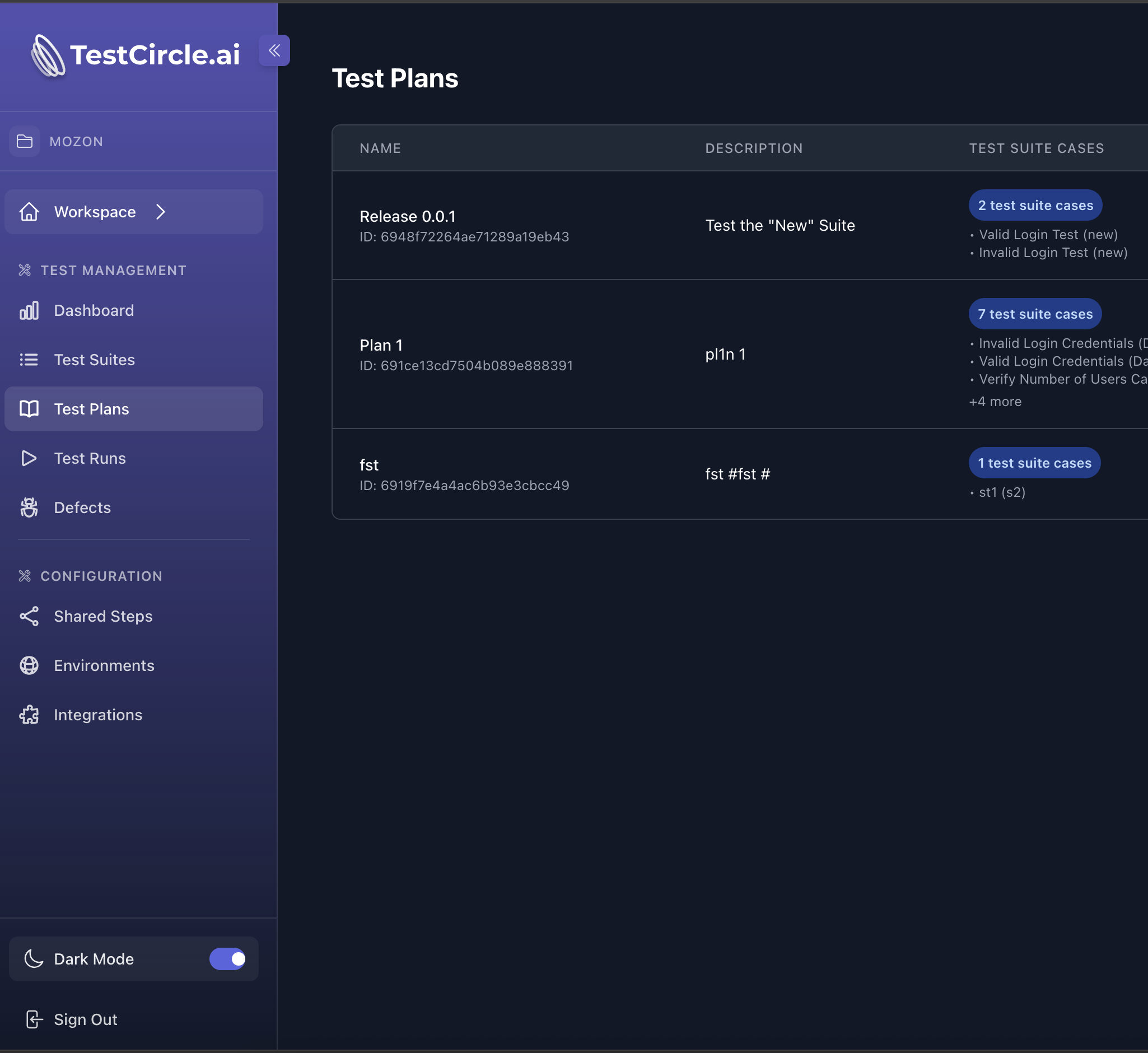This screenshot has width=1148, height=1053.
Task: Open Shared Steps via the share icon
Action: click(x=30, y=616)
